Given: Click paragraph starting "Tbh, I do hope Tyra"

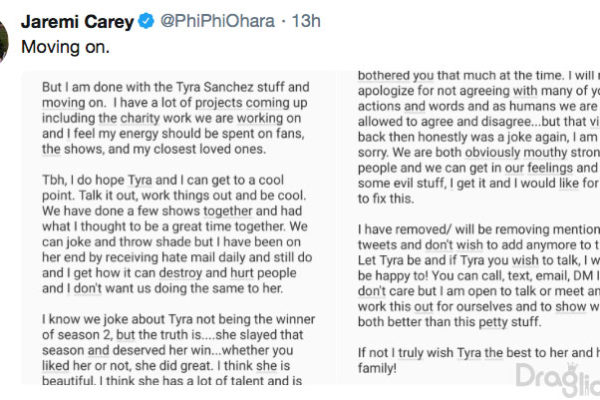Looking at the screenshot, I should tap(177, 234).
